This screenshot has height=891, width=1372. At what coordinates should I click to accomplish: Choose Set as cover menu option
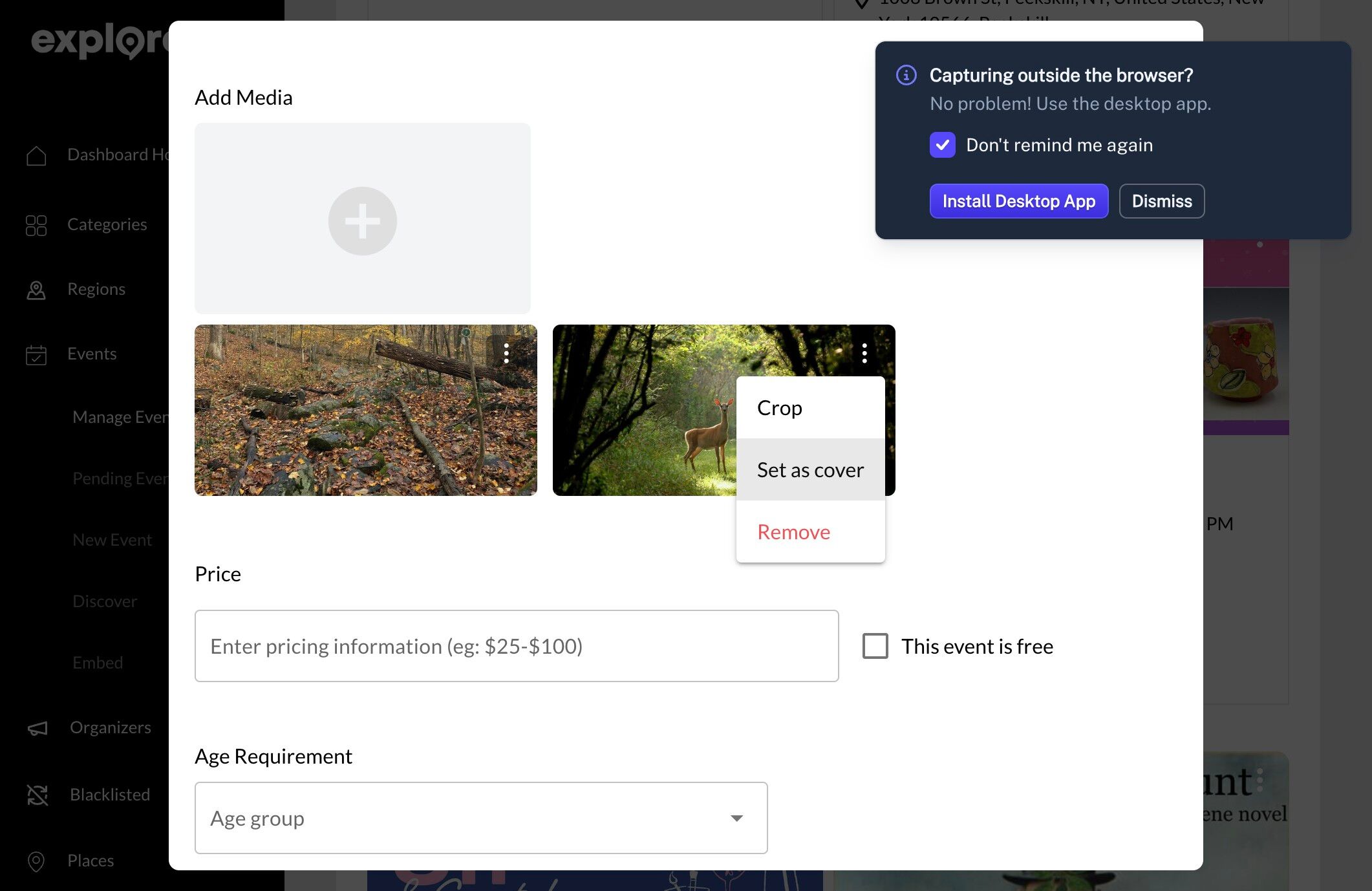click(809, 470)
